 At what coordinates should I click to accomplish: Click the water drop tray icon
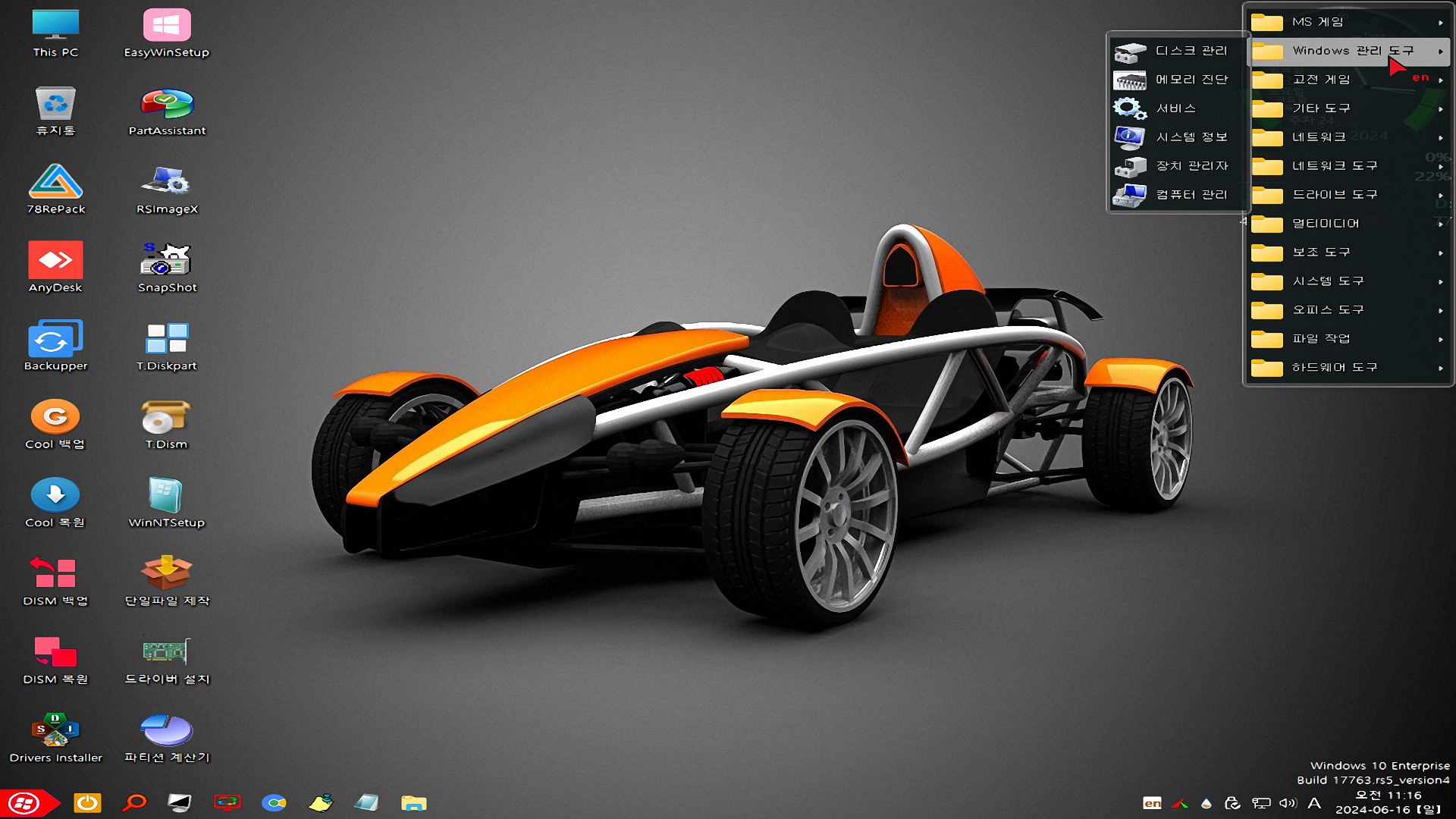tap(1207, 803)
